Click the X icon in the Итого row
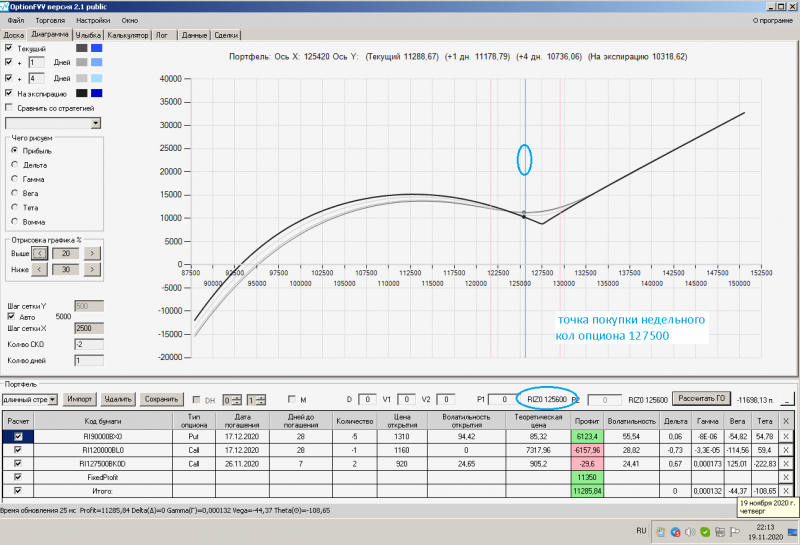Image resolution: width=800 pixels, height=545 pixels. coord(786,491)
